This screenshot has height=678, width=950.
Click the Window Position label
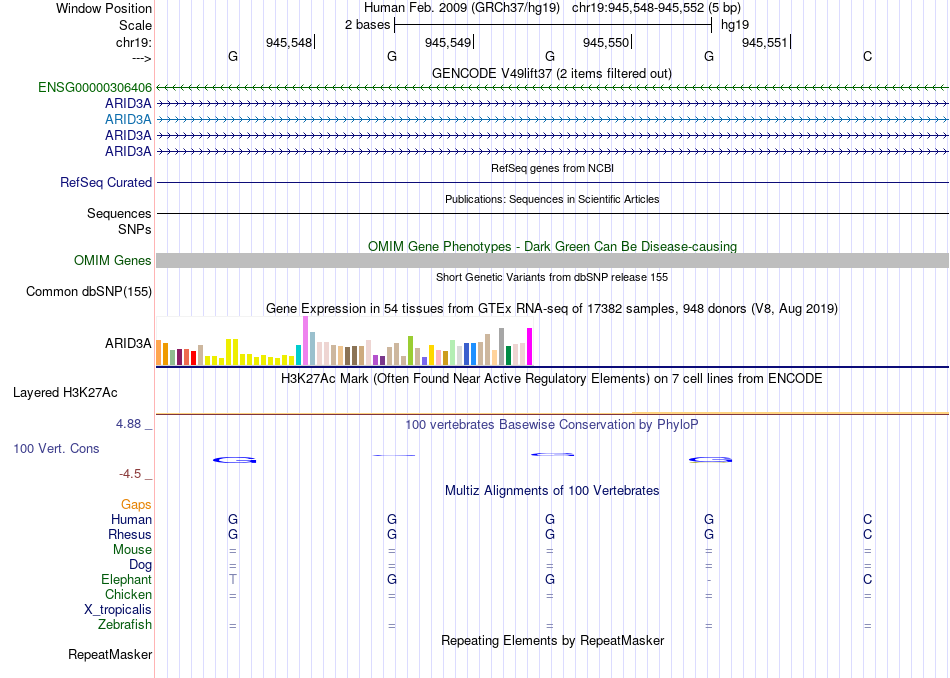(104, 8)
